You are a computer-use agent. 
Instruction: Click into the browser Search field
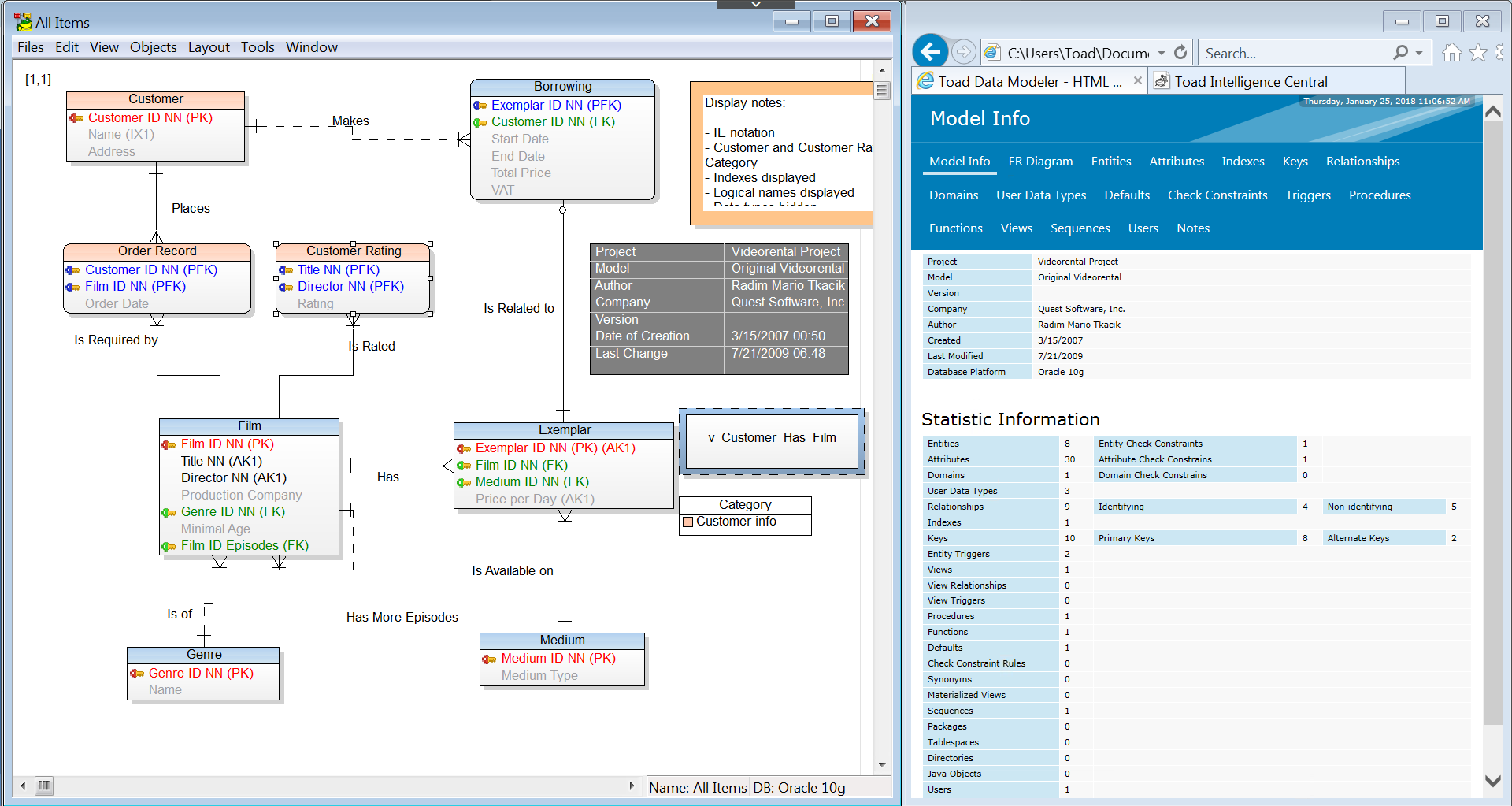click(1291, 54)
